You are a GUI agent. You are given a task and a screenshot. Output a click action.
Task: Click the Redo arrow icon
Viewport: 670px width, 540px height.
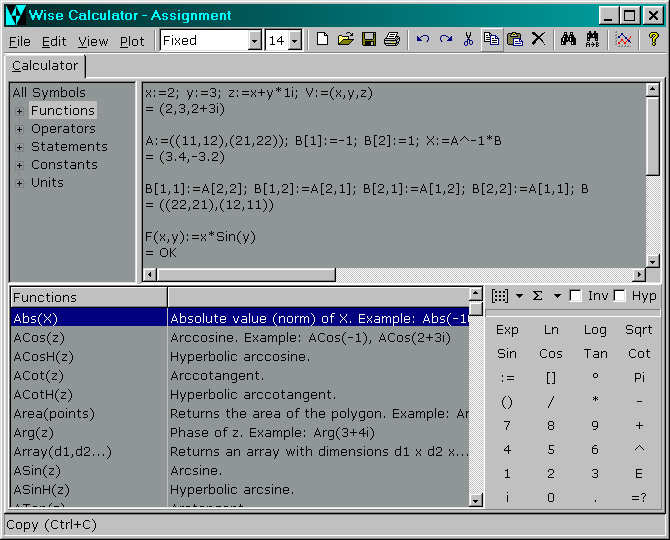[x=446, y=40]
